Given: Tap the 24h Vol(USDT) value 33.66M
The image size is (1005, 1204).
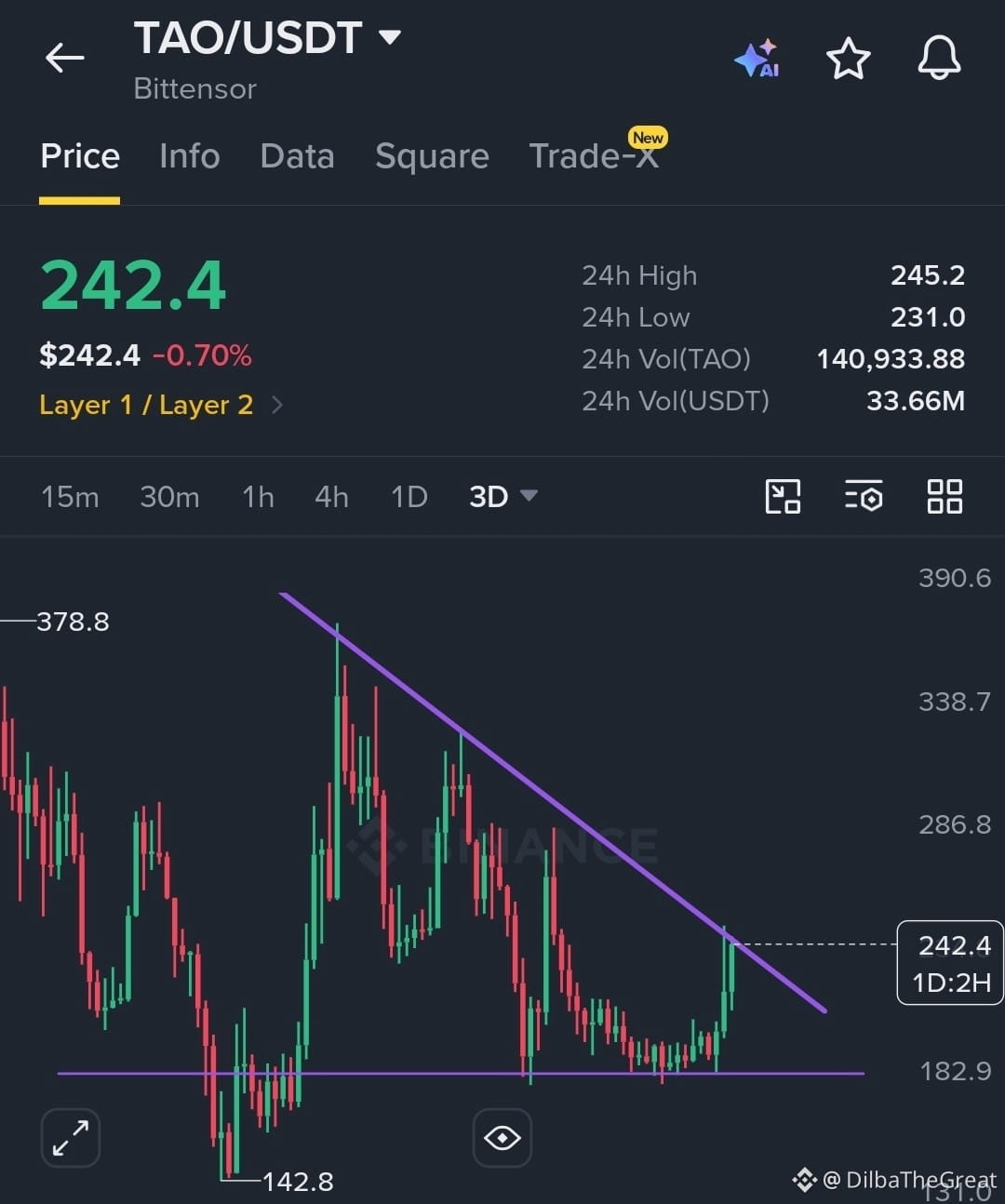Looking at the screenshot, I should 916,401.
